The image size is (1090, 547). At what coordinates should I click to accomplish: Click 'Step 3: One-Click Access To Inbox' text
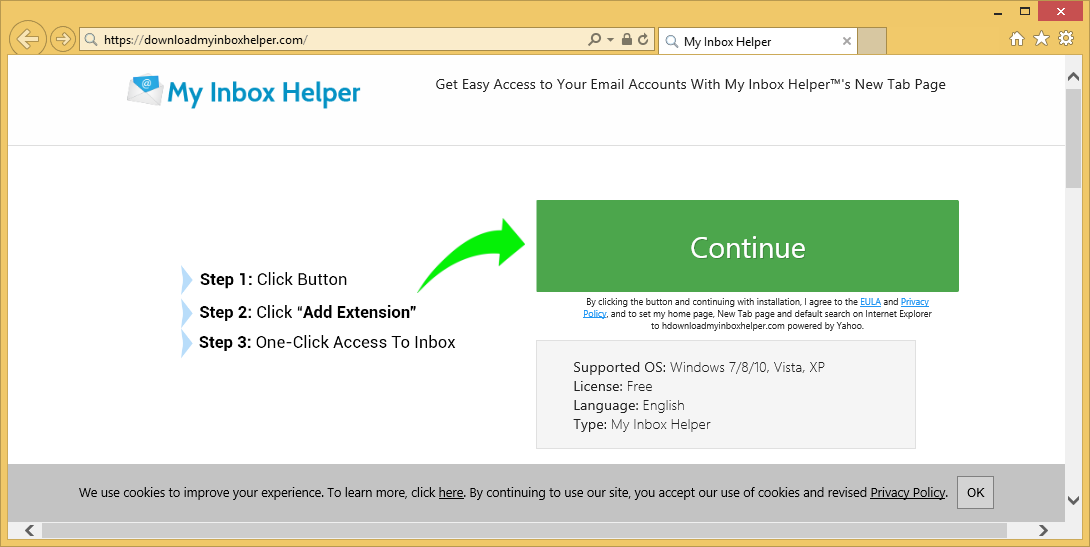tap(327, 342)
